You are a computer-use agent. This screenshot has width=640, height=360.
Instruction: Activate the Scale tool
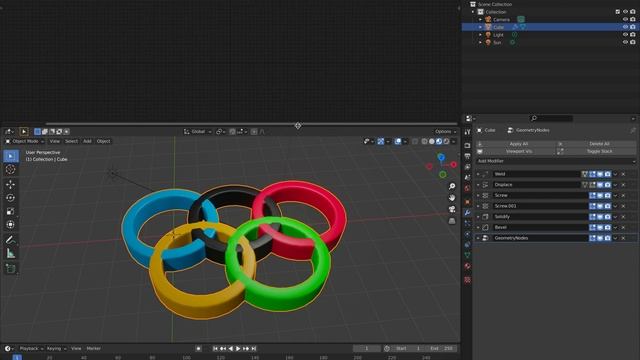11,211
